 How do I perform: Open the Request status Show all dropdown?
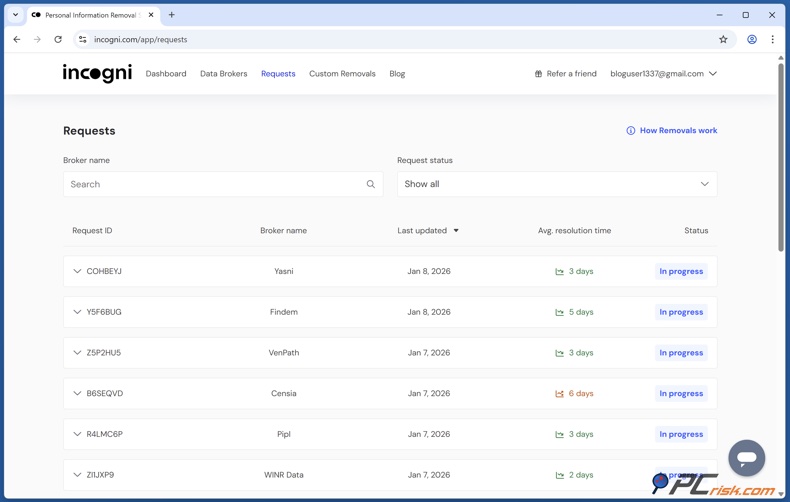557,184
